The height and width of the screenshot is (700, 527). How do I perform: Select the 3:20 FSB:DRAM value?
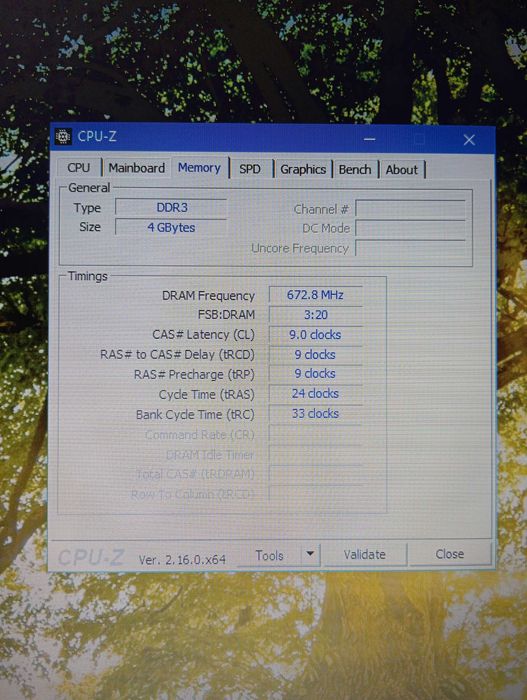315,315
